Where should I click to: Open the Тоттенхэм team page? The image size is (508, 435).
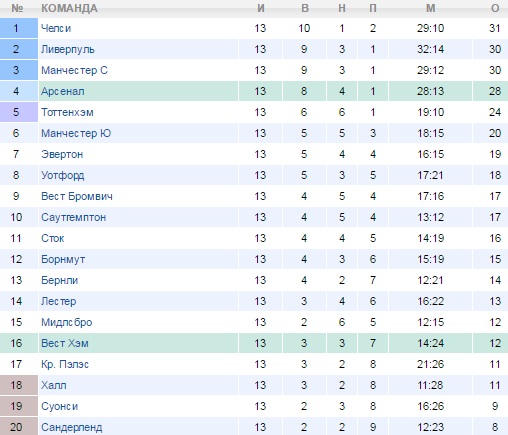click(67, 112)
